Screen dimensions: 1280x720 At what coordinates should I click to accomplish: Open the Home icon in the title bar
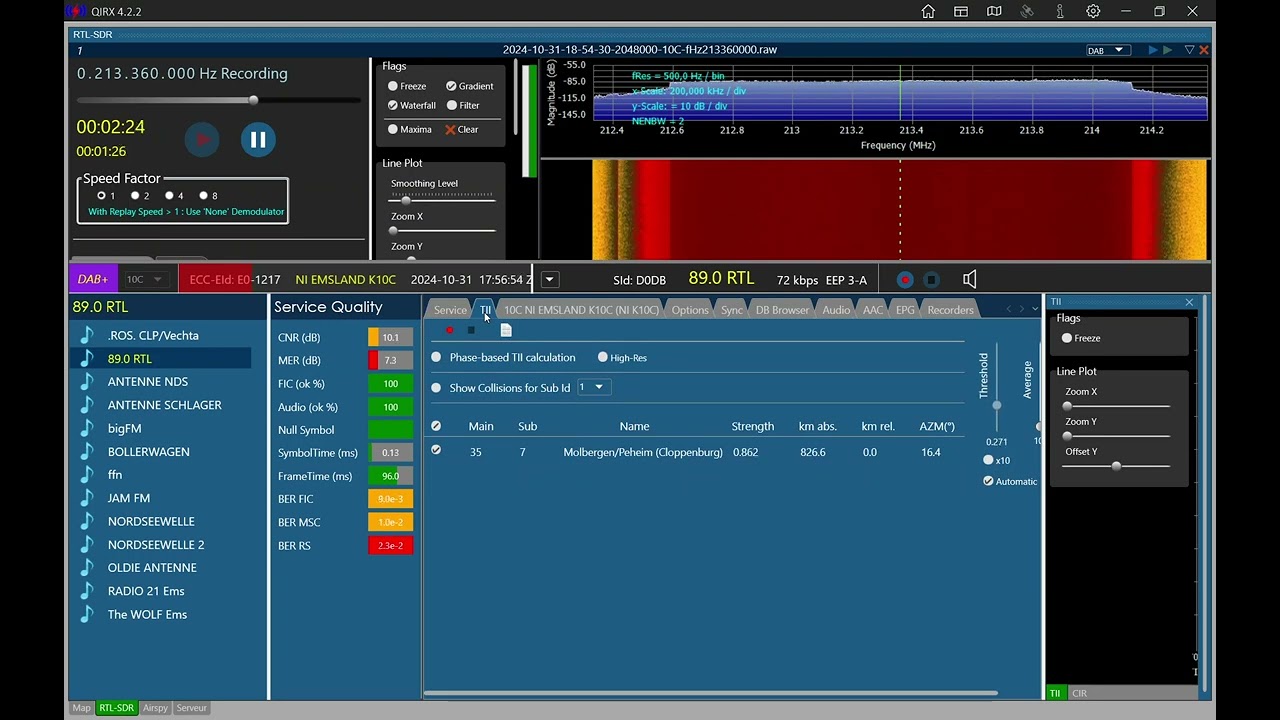coord(928,12)
